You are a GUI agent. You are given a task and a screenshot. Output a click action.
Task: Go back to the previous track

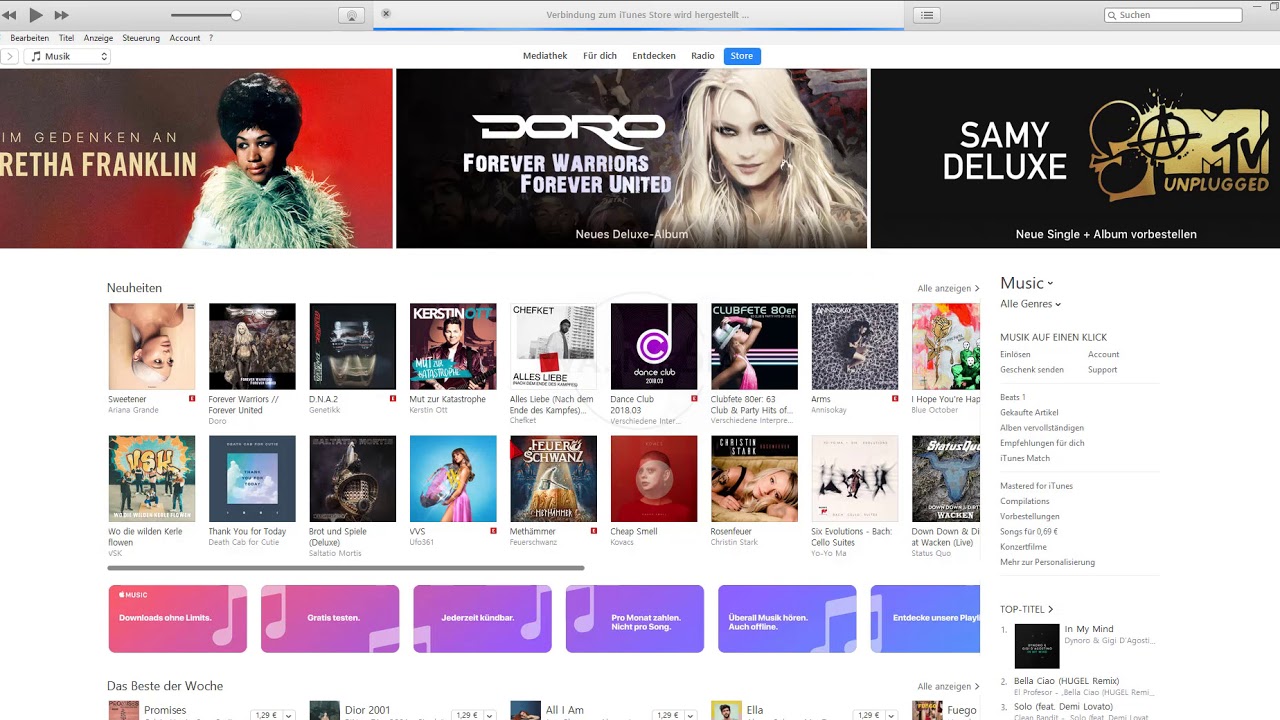9,15
